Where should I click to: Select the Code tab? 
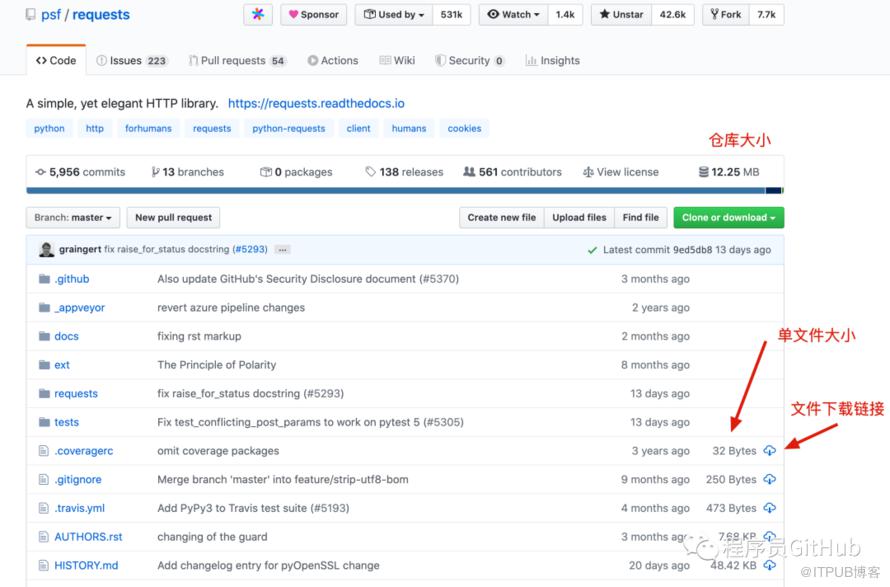point(56,60)
